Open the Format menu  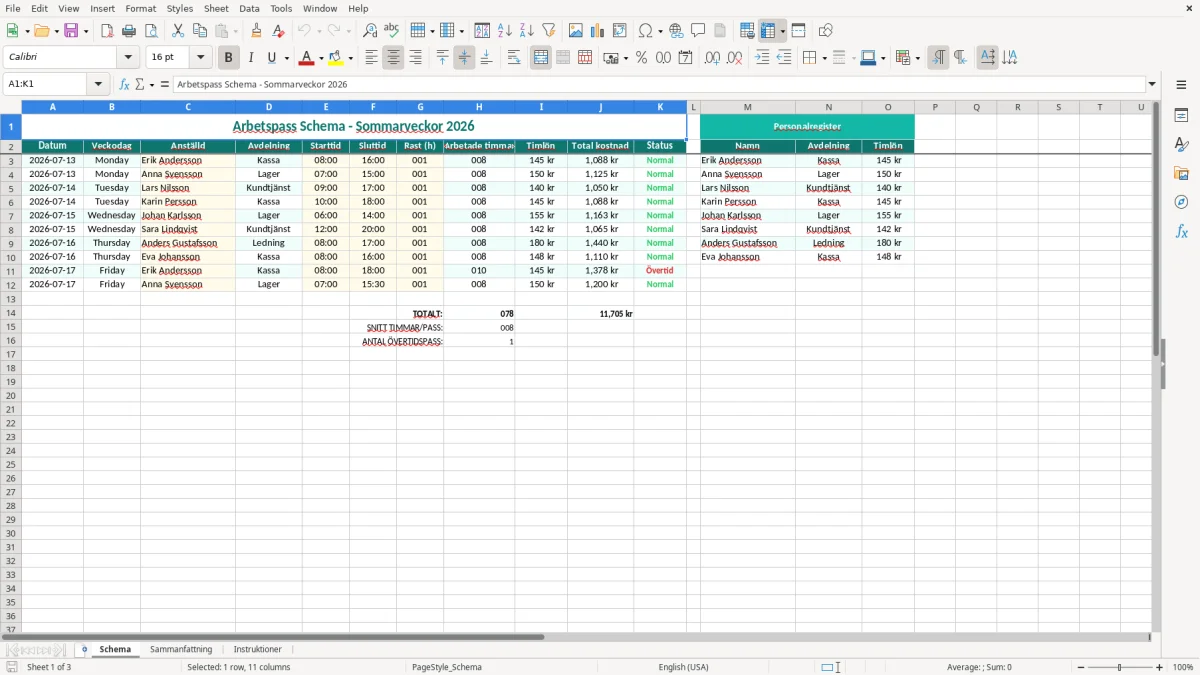(x=140, y=8)
